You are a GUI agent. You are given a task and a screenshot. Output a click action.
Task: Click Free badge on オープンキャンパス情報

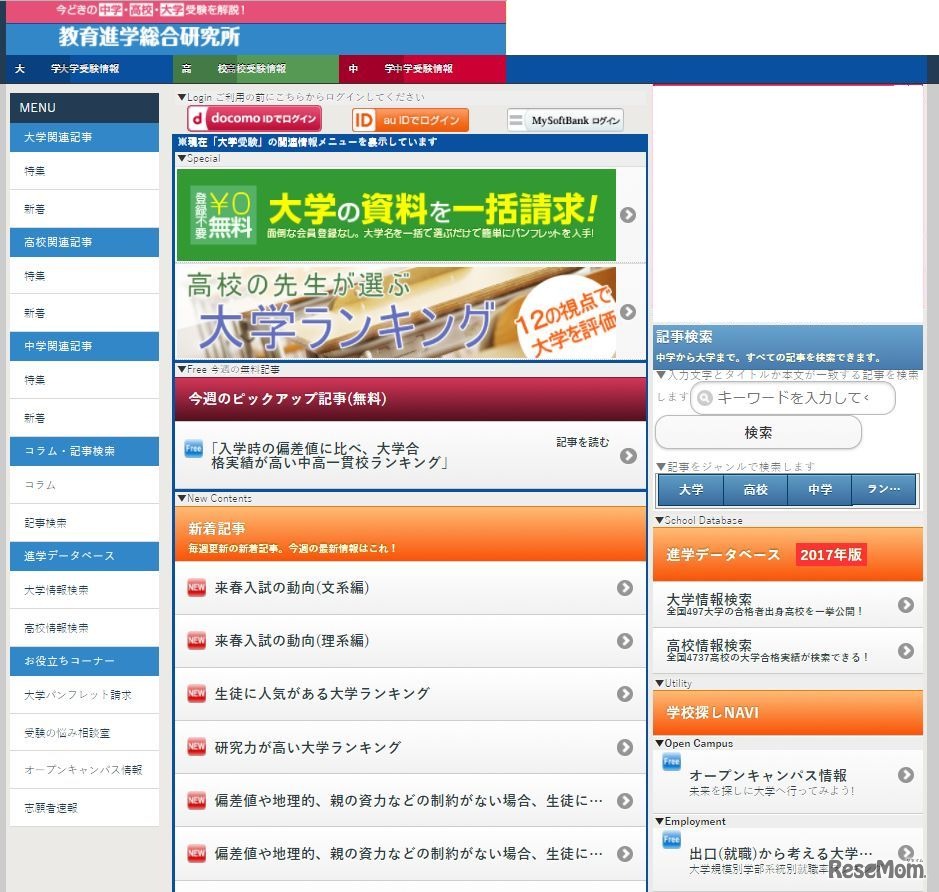tap(670, 762)
